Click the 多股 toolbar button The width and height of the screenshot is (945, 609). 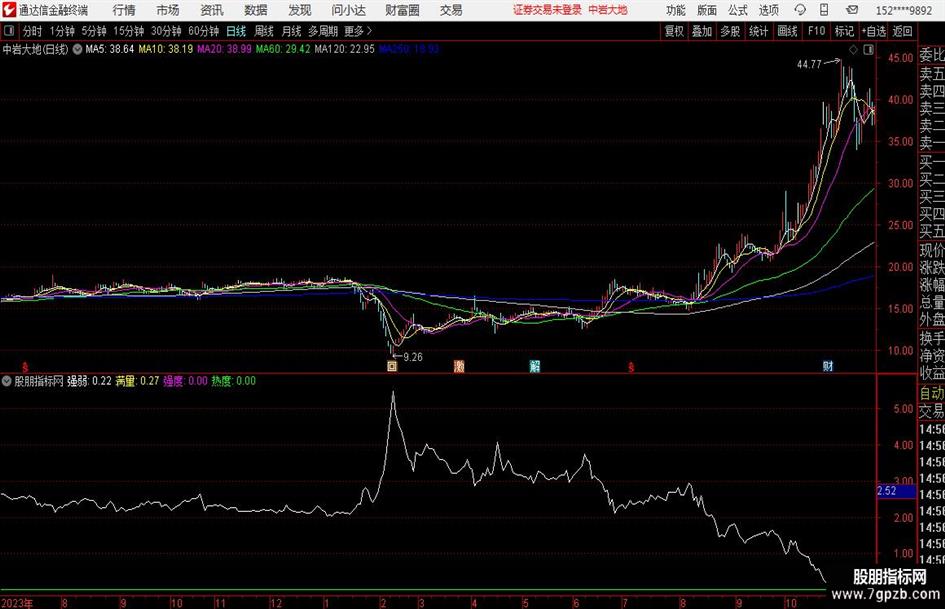click(x=730, y=31)
